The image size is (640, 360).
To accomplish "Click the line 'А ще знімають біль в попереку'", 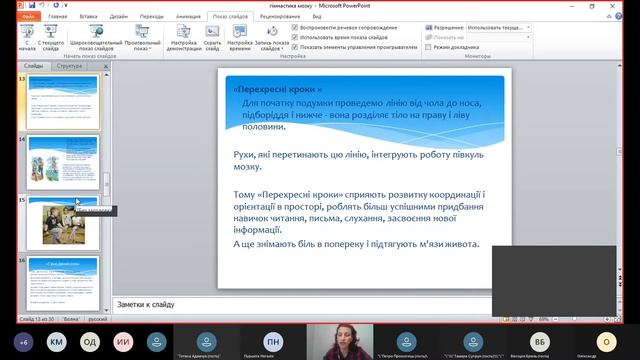I will pyautogui.click(x=356, y=244).
